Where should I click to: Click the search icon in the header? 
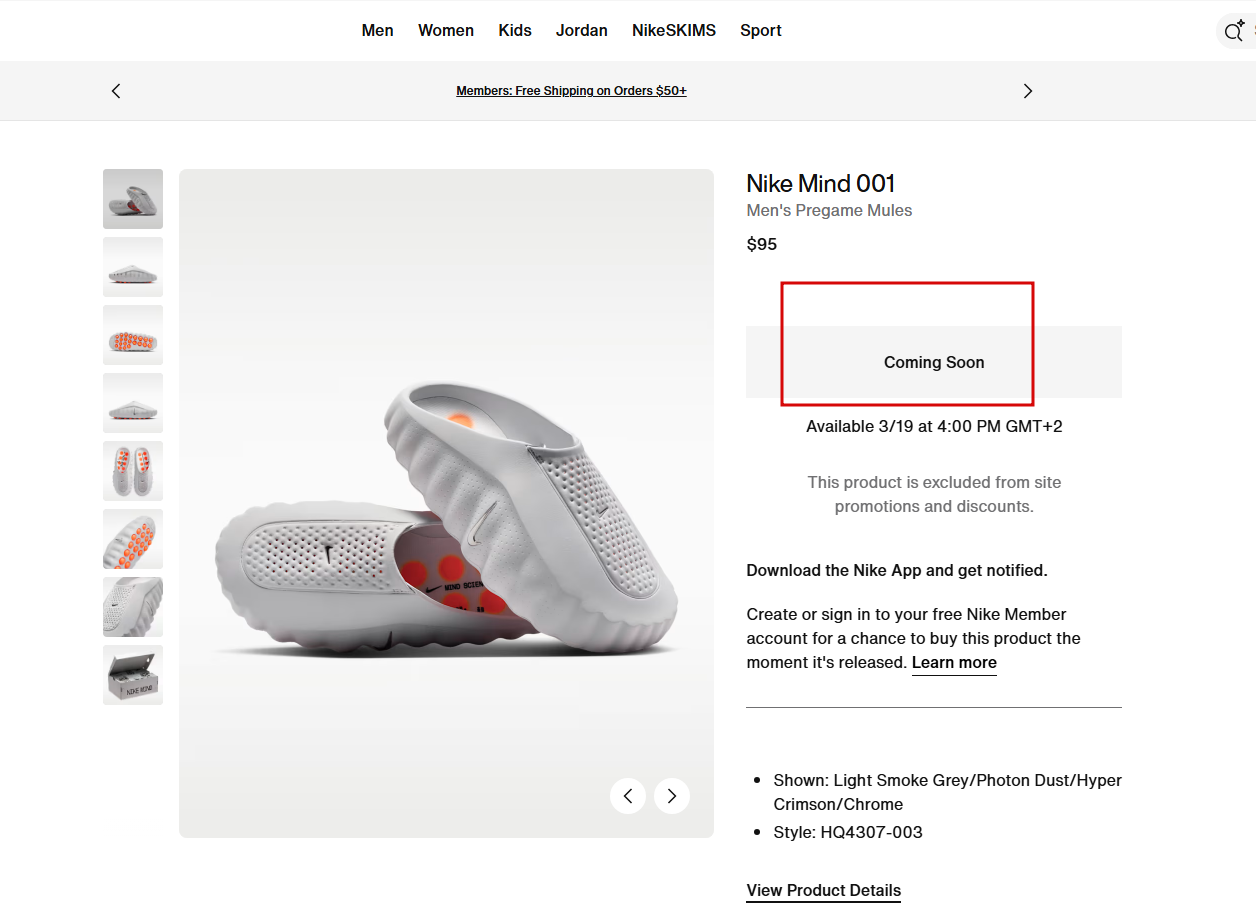tap(1234, 31)
